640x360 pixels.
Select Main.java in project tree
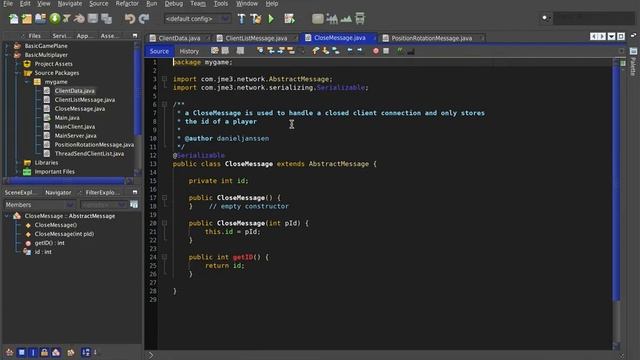click(67, 118)
